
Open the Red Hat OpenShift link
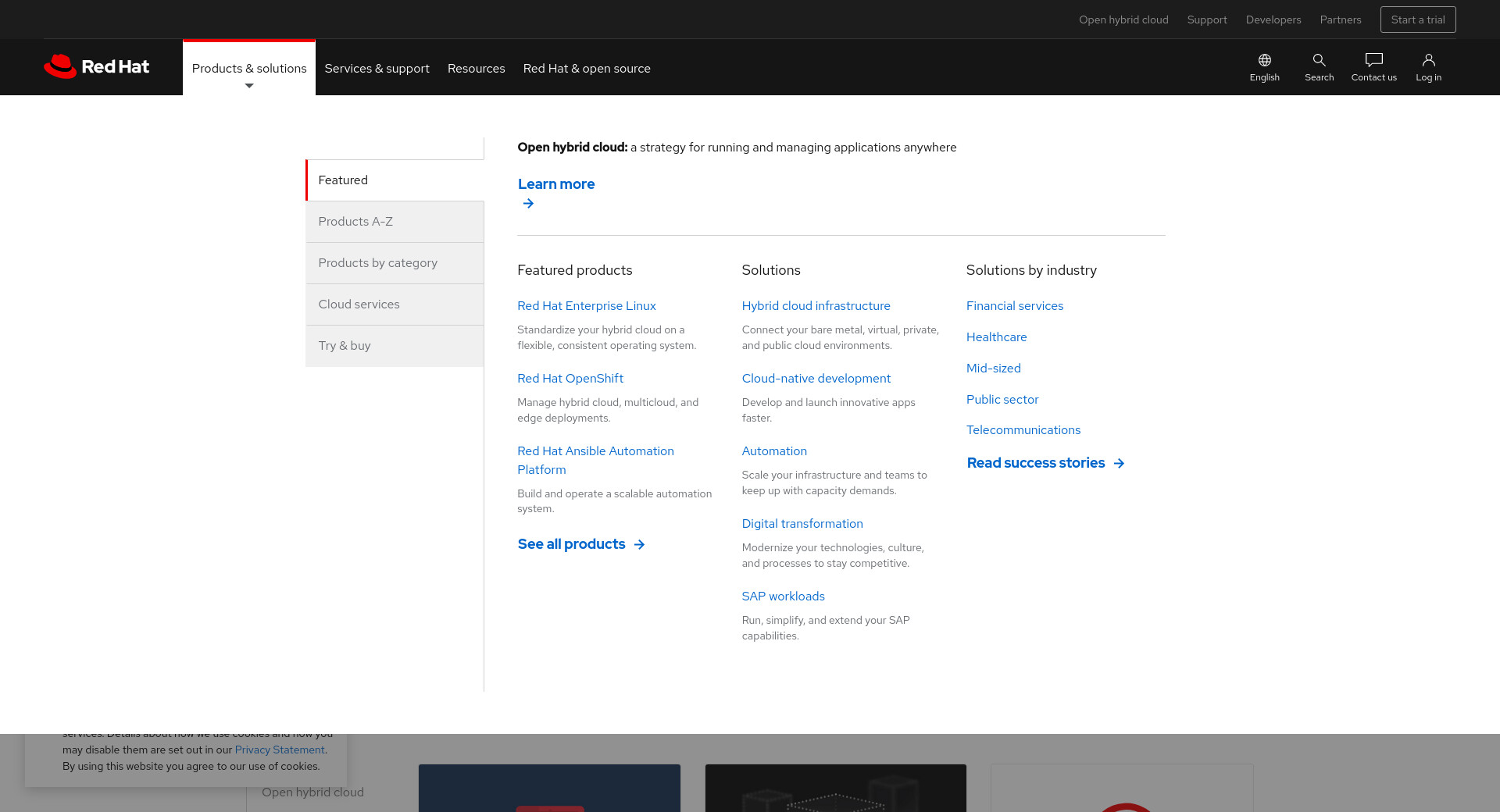570,379
